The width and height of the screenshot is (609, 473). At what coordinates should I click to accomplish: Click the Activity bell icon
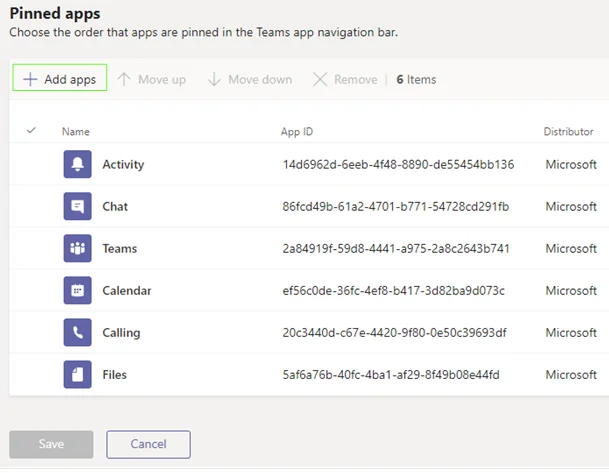click(x=78, y=164)
